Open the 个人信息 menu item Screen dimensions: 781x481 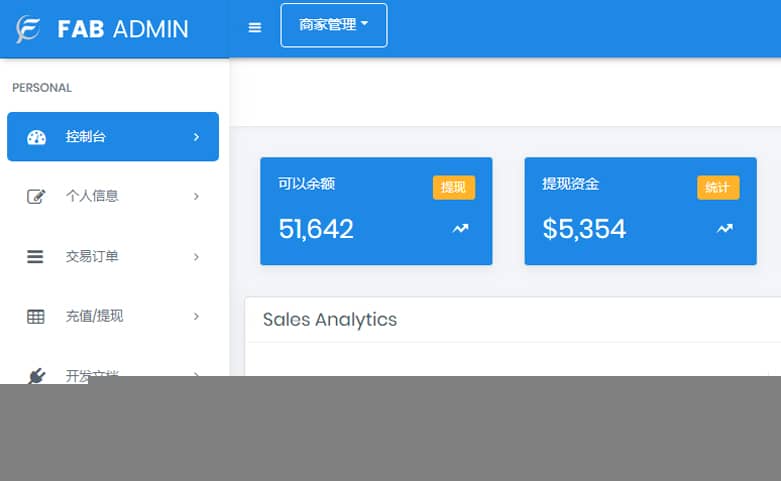[113, 196]
